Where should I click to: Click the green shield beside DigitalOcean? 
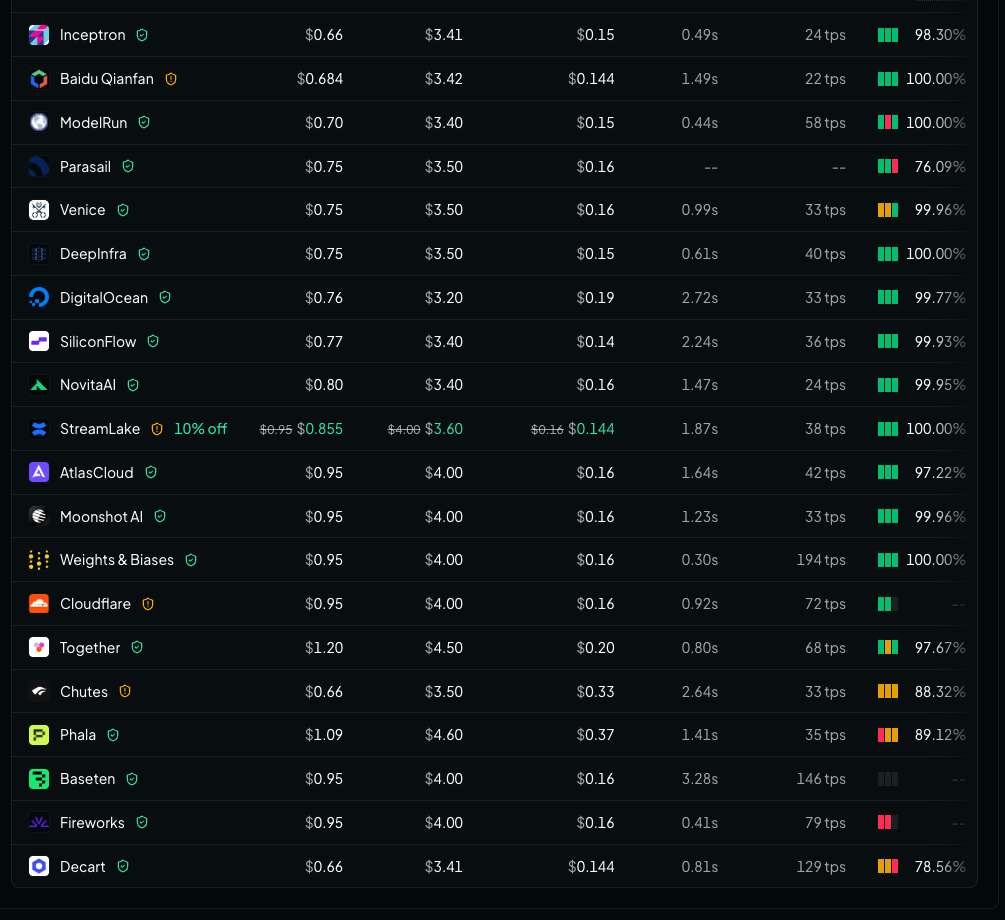click(165, 297)
